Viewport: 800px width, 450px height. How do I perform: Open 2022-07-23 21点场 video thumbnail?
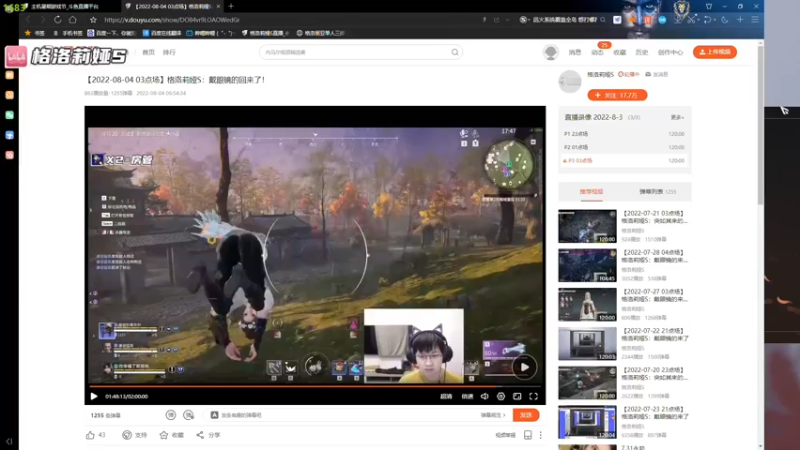587,422
